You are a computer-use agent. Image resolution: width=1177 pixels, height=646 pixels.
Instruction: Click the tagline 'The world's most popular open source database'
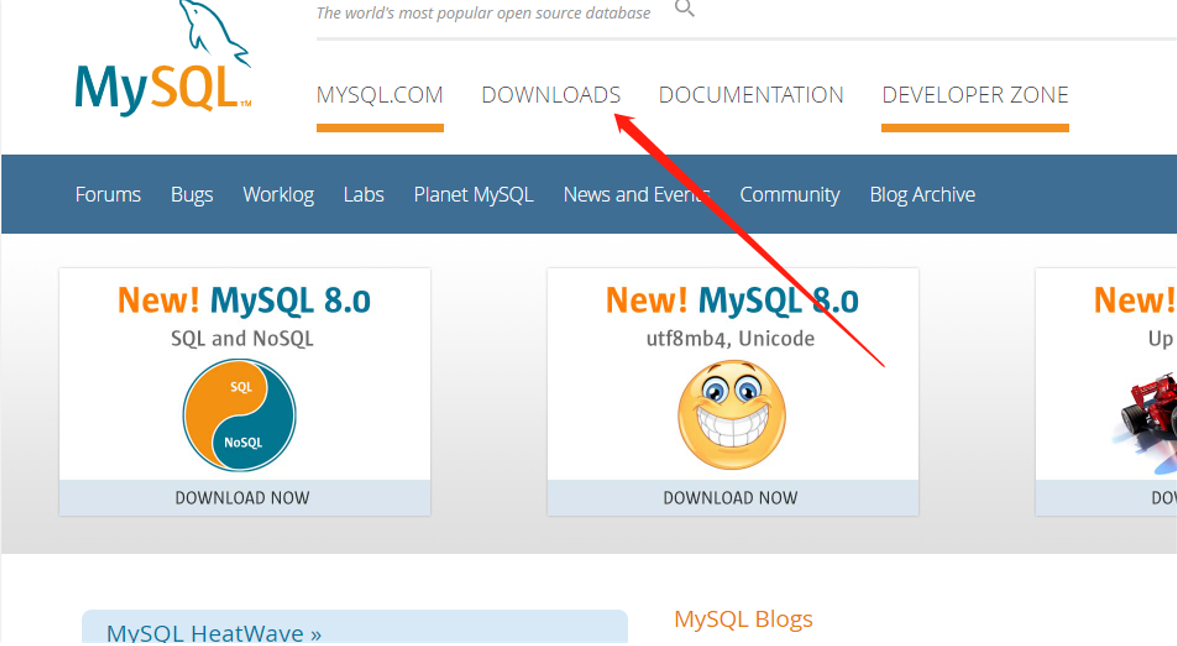(483, 13)
